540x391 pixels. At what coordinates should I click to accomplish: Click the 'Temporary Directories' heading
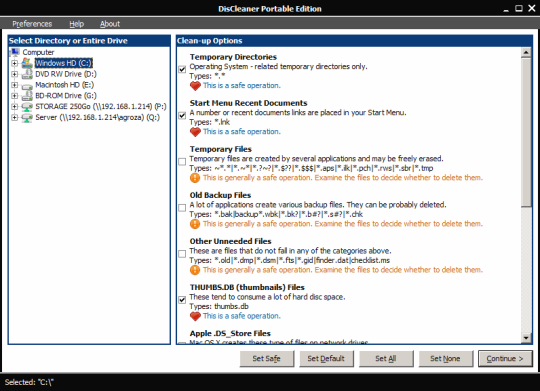[233, 57]
